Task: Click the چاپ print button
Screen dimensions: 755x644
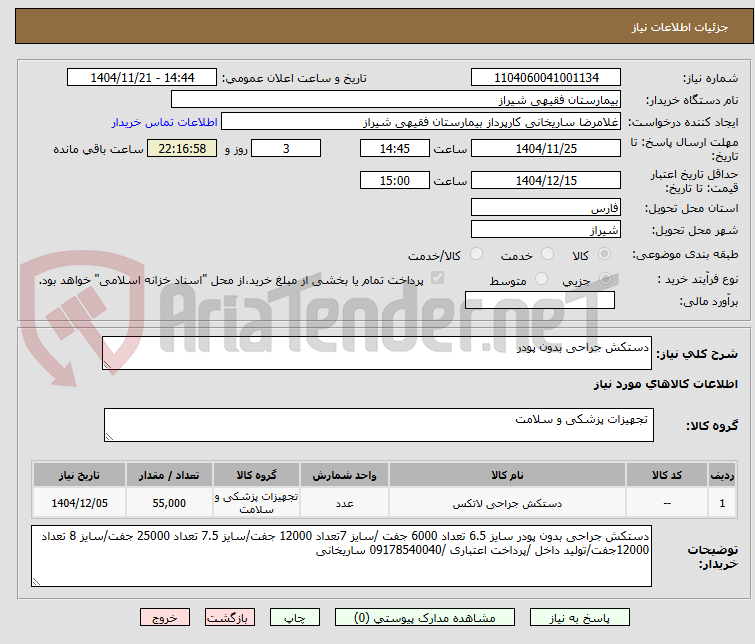Action: click(x=295, y=618)
